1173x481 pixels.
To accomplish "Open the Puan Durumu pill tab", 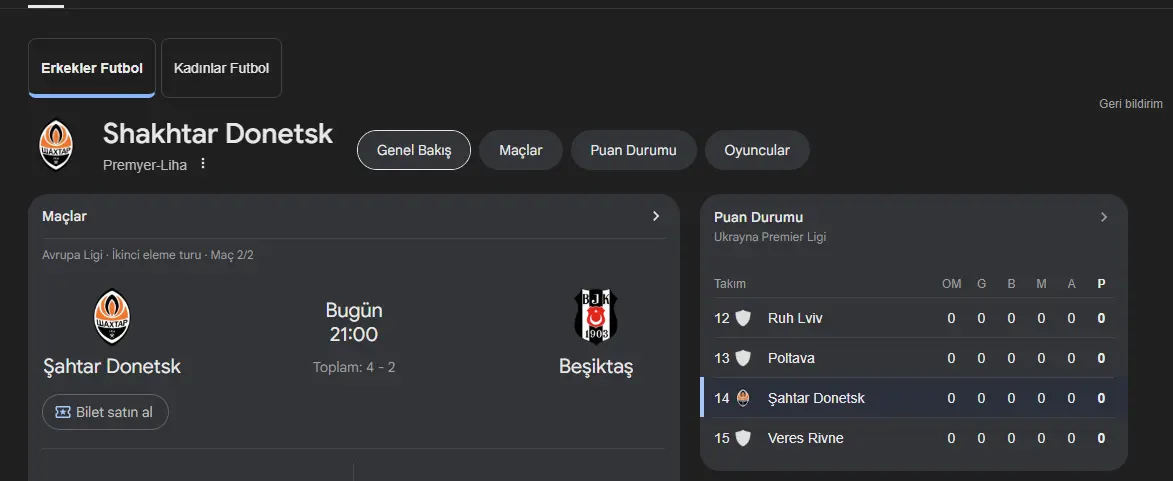I will [634, 150].
